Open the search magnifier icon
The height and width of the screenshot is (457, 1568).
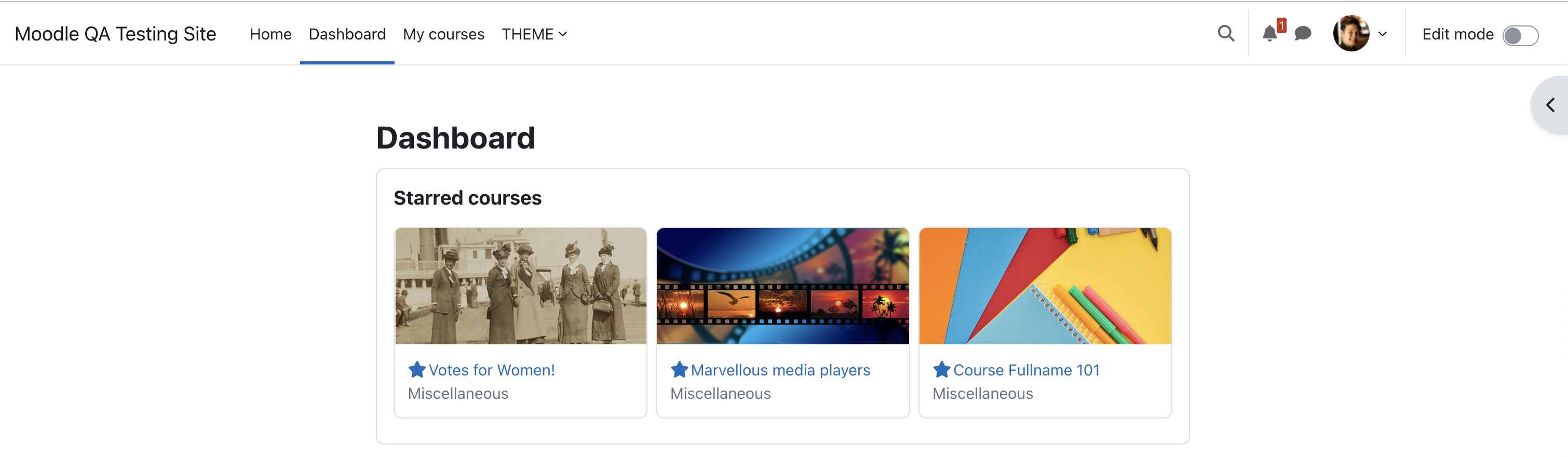(1226, 33)
